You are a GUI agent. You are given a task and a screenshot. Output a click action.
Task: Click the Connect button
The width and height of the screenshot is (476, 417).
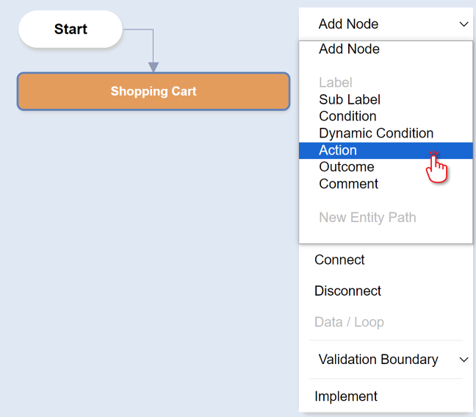point(339,260)
